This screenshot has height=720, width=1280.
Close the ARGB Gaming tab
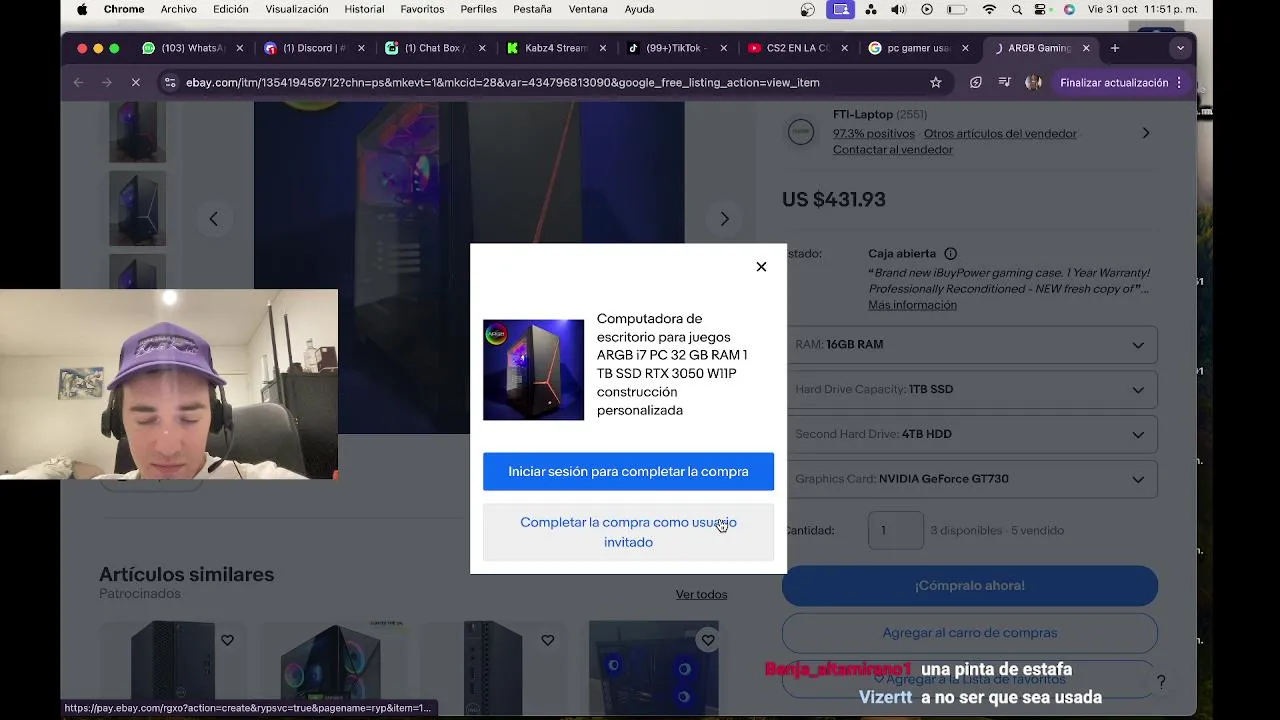coord(1086,48)
